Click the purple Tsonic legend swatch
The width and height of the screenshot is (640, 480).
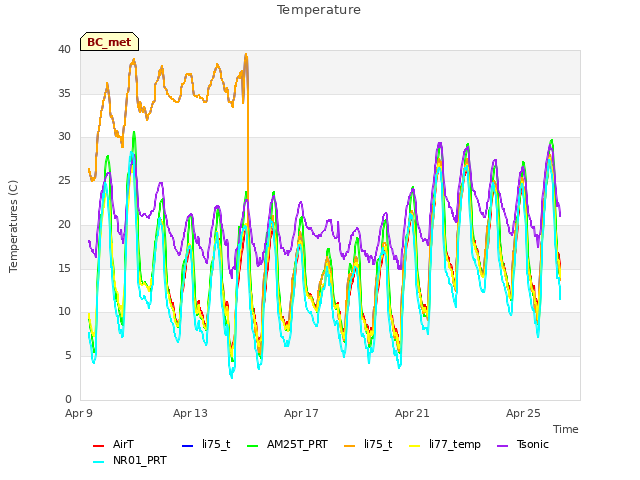coord(503,445)
